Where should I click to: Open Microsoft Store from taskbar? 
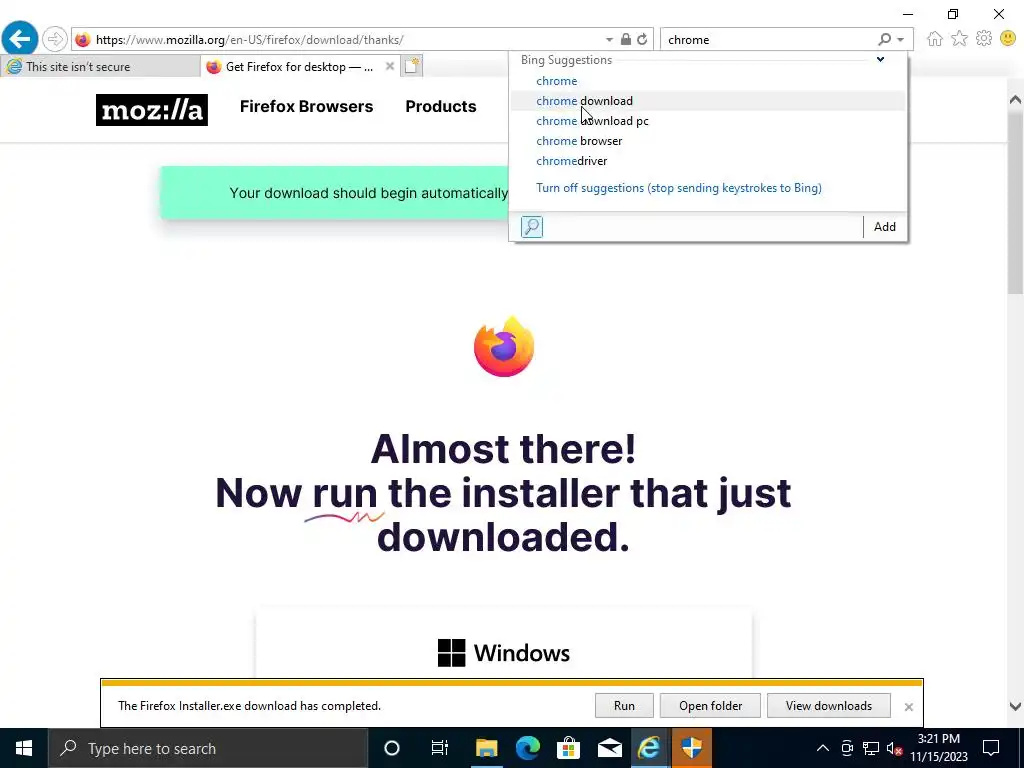click(568, 748)
